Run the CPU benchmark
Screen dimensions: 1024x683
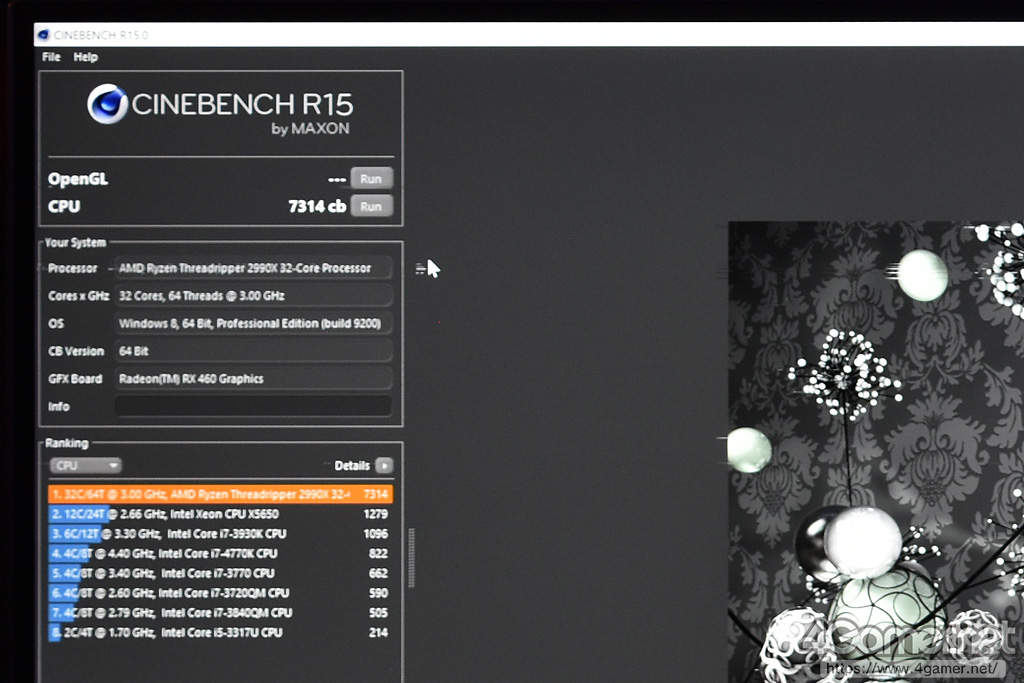coord(371,206)
